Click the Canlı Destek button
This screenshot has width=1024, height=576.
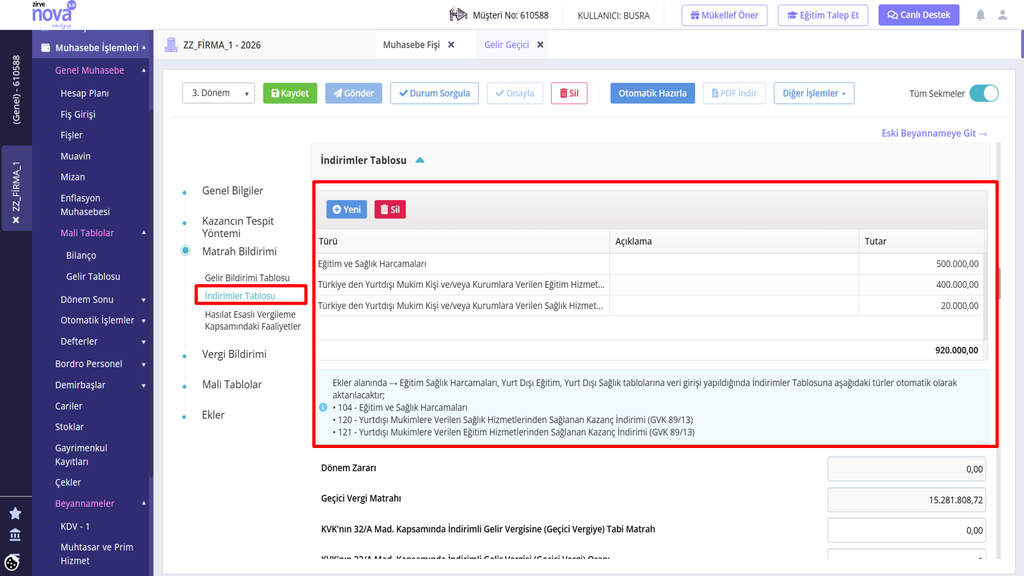pyautogui.click(x=918, y=15)
